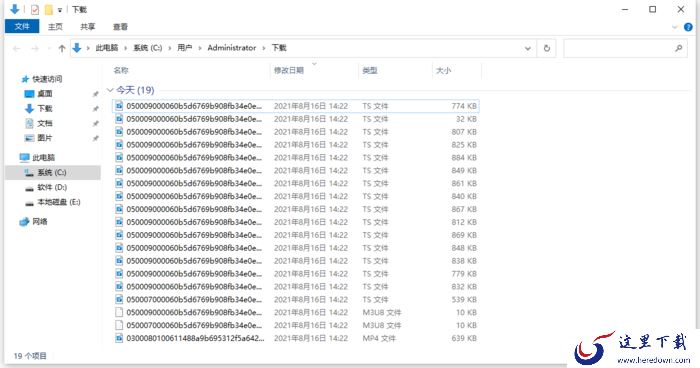The image size is (700, 368).
Task: Open the quick access toolbar customize dropdown
Action: pos(59,10)
